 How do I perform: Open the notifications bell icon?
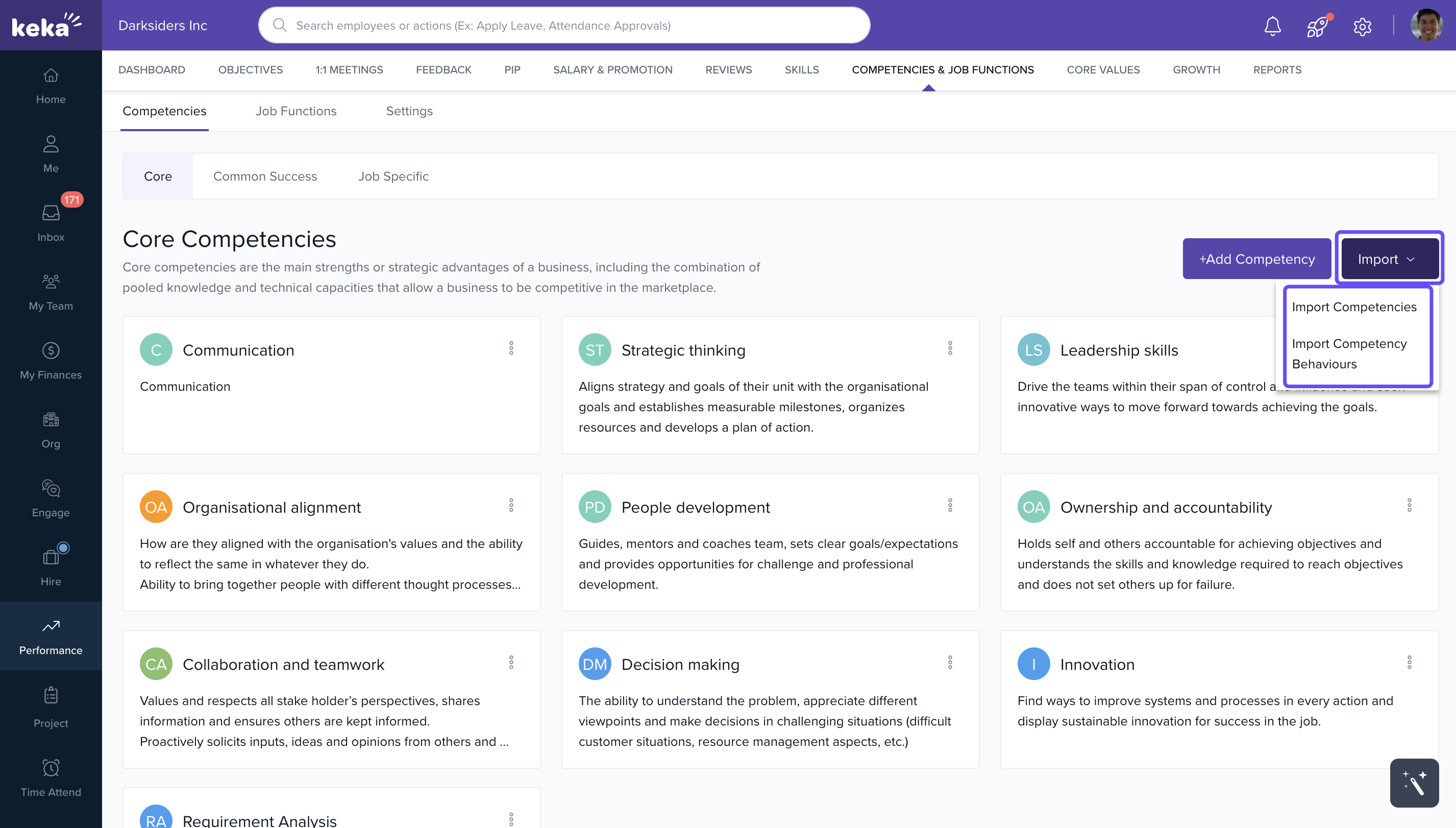tap(1272, 26)
